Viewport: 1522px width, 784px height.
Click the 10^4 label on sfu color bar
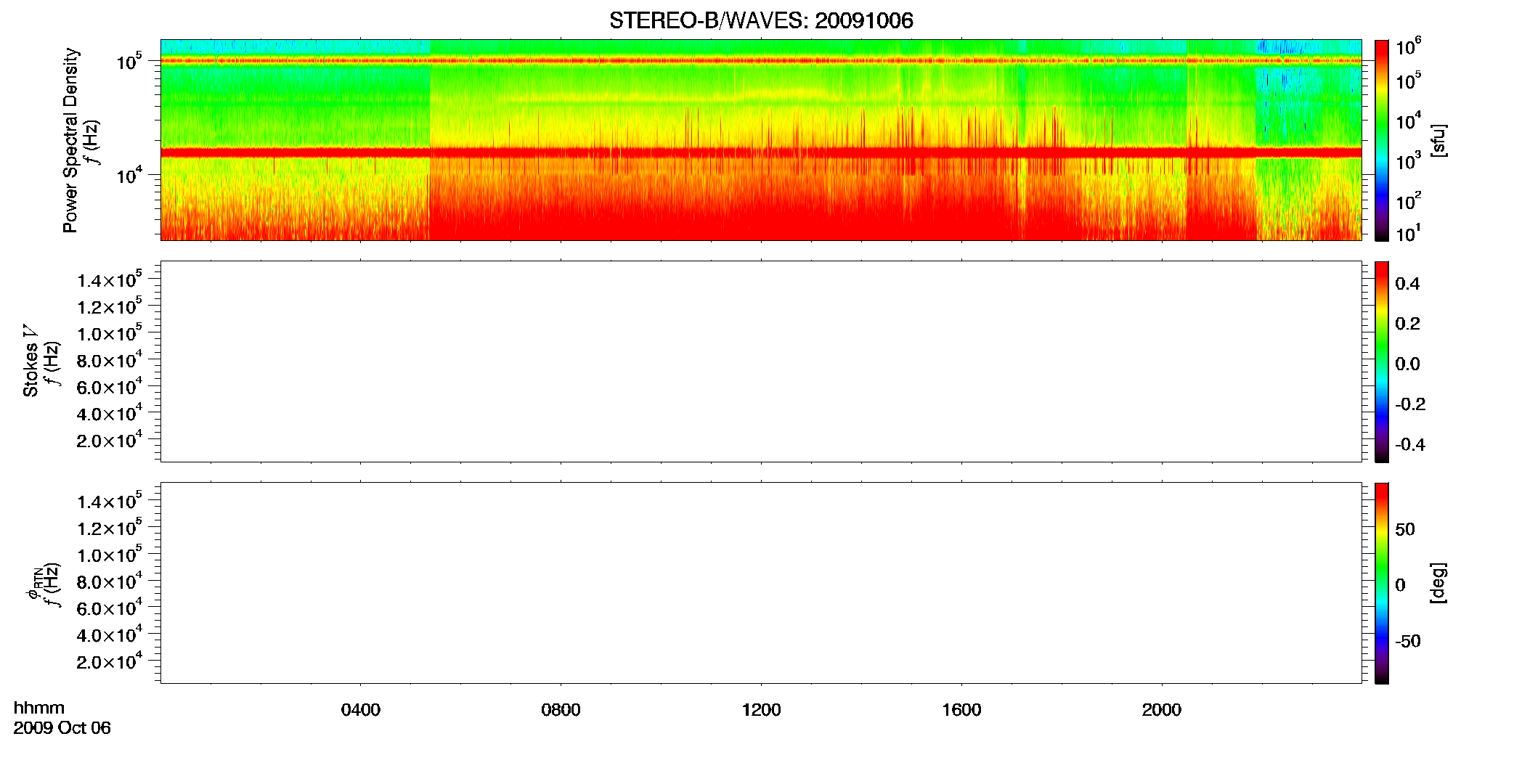pyautogui.click(x=1409, y=121)
